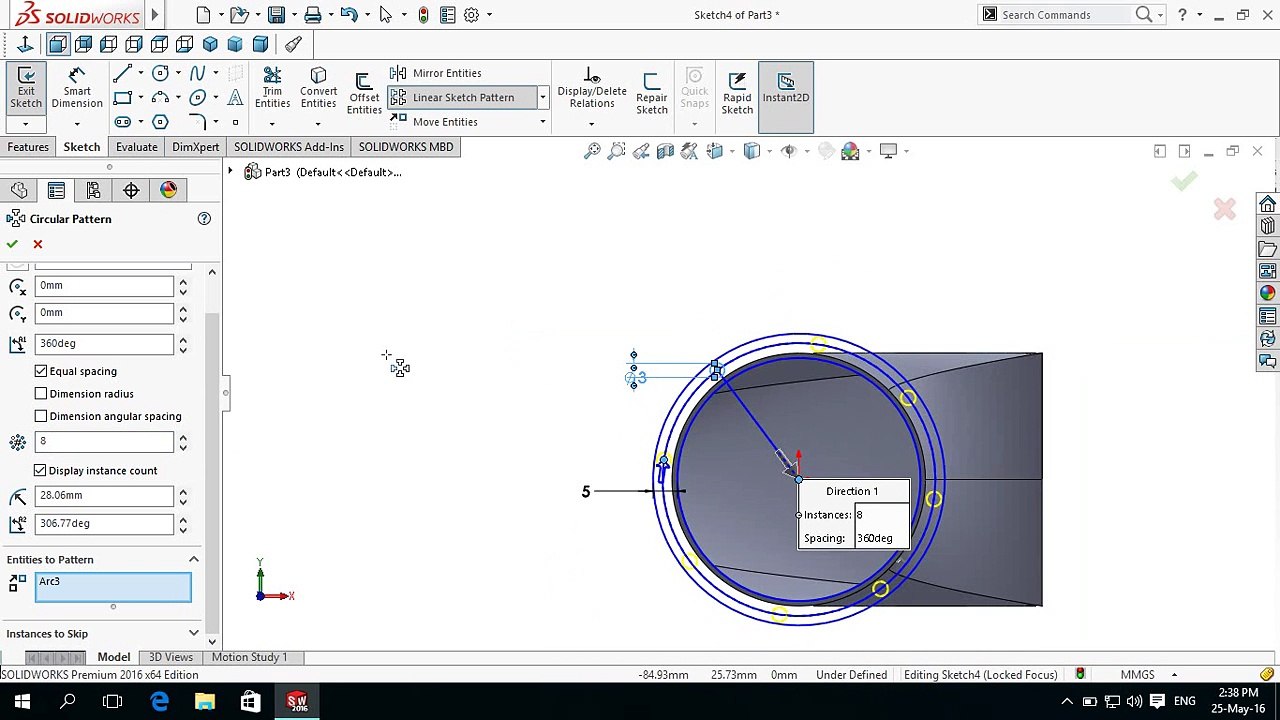Toggle Display instance count checkbox
The image size is (1280, 720).
(40, 470)
